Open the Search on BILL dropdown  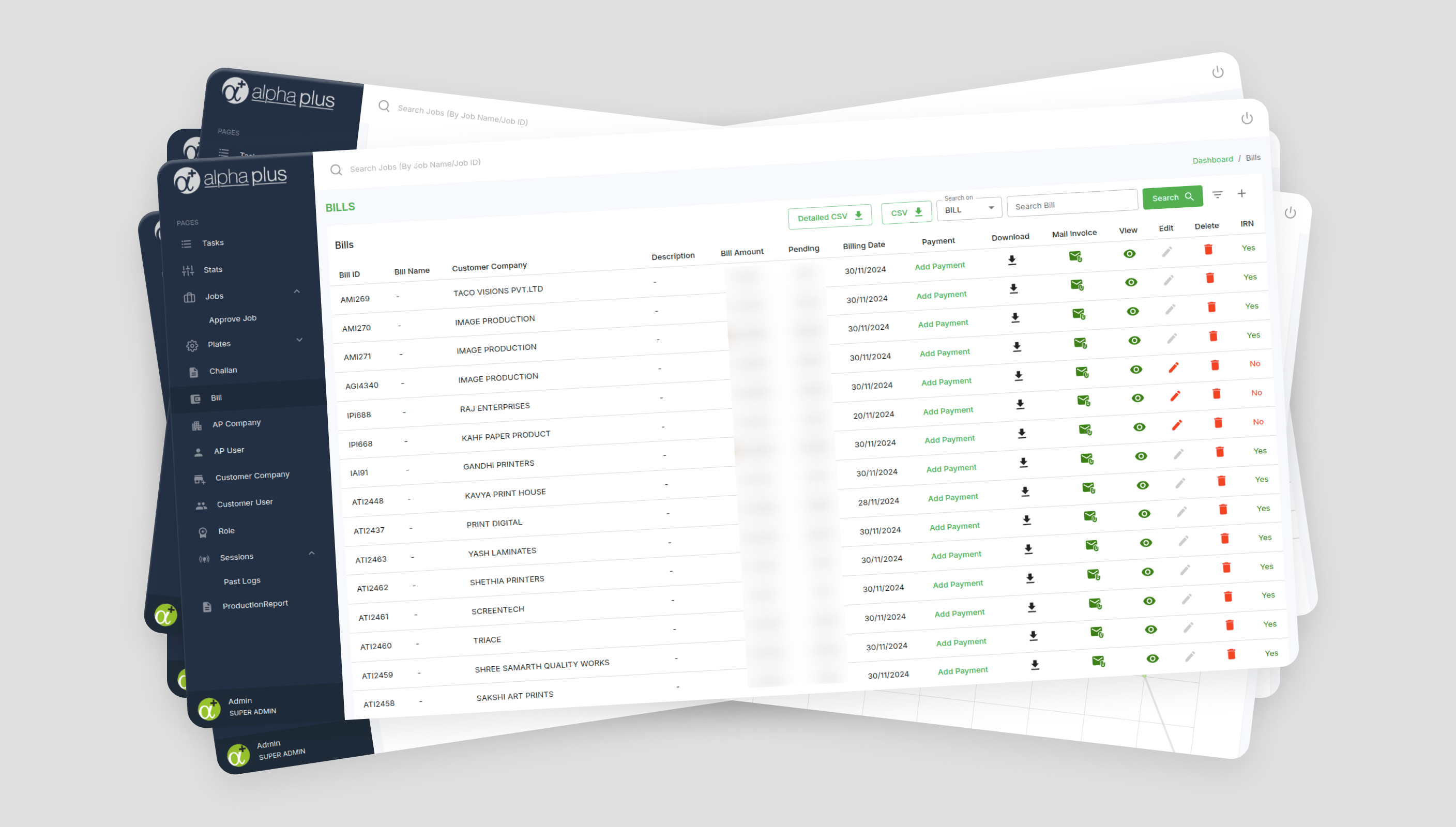968,209
